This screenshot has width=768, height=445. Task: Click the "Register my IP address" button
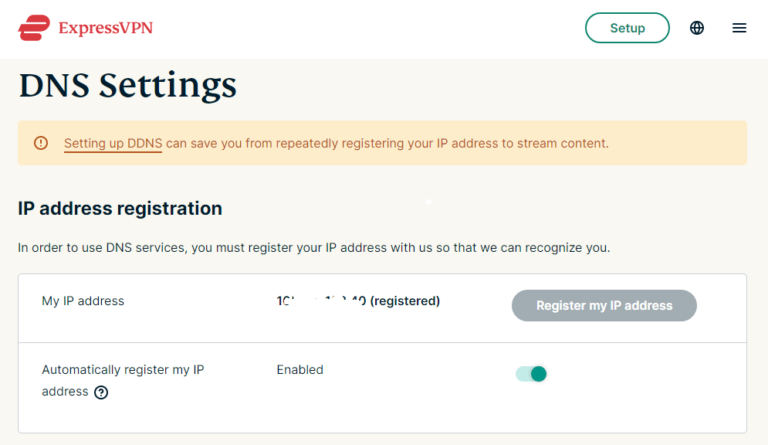(x=604, y=305)
